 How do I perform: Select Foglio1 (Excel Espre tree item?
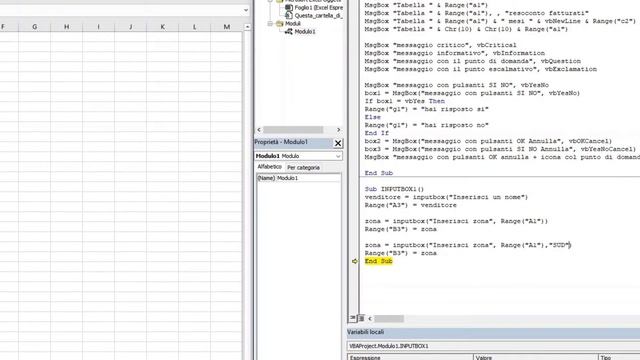pyautogui.click(x=318, y=8)
